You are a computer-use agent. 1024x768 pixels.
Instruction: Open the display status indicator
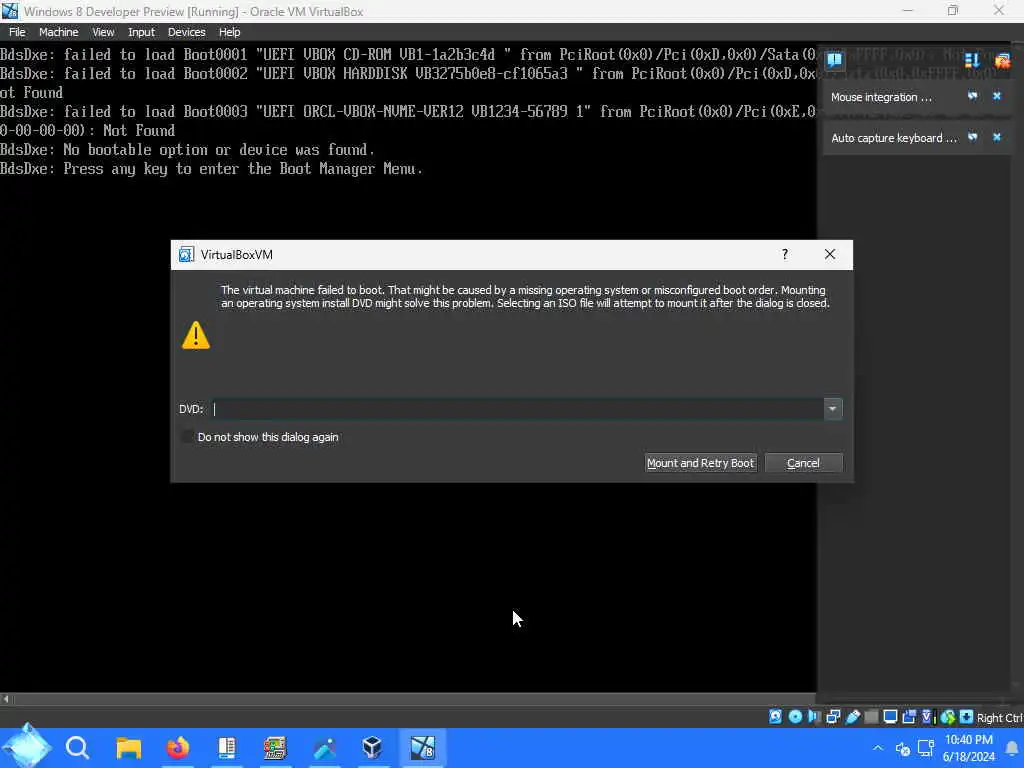pos(890,716)
